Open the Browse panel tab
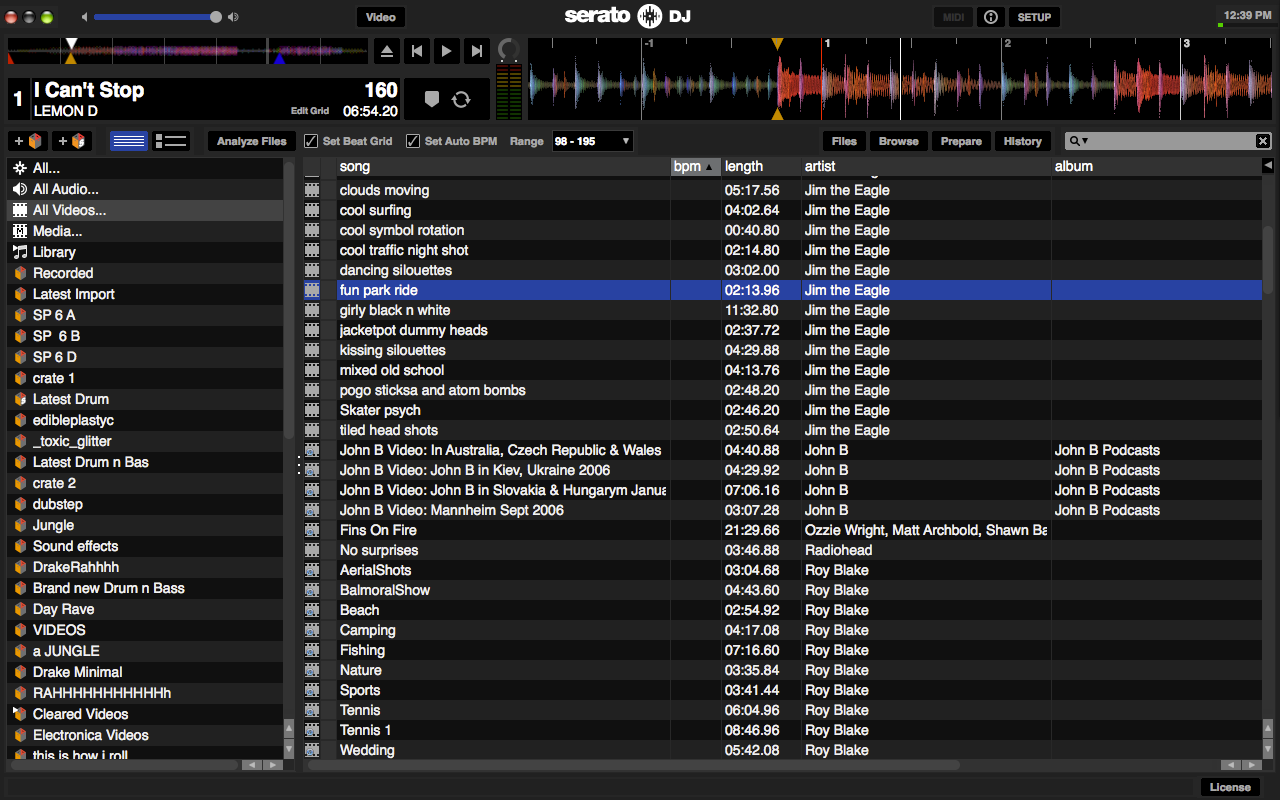 898,141
